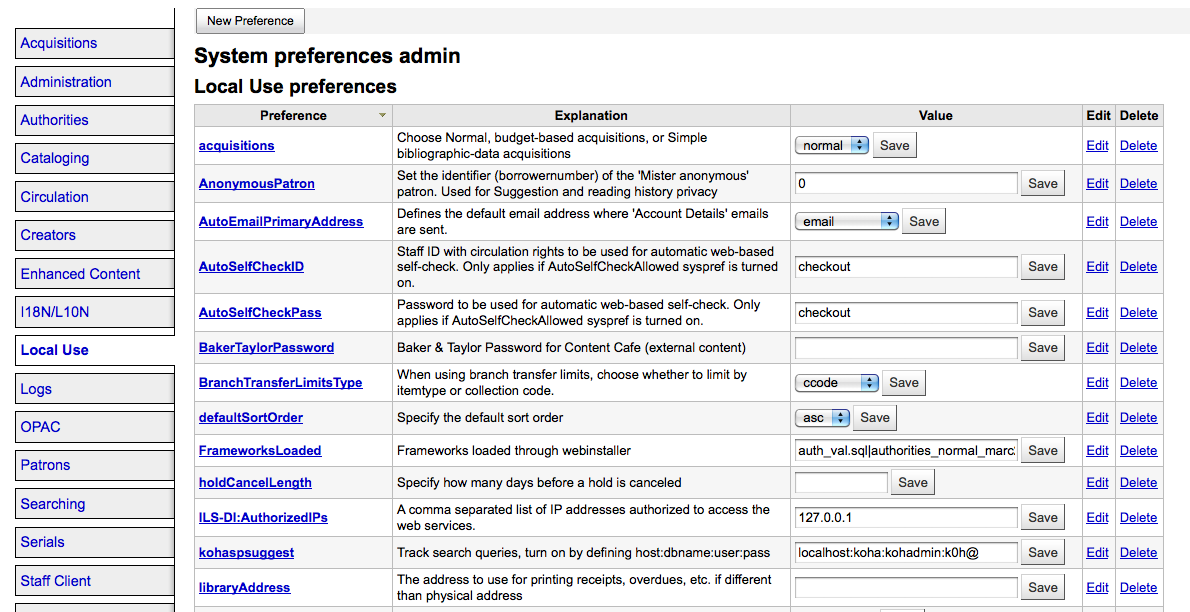
Task: Delete the BakerTaylorPassword preference
Action: (1138, 348)
